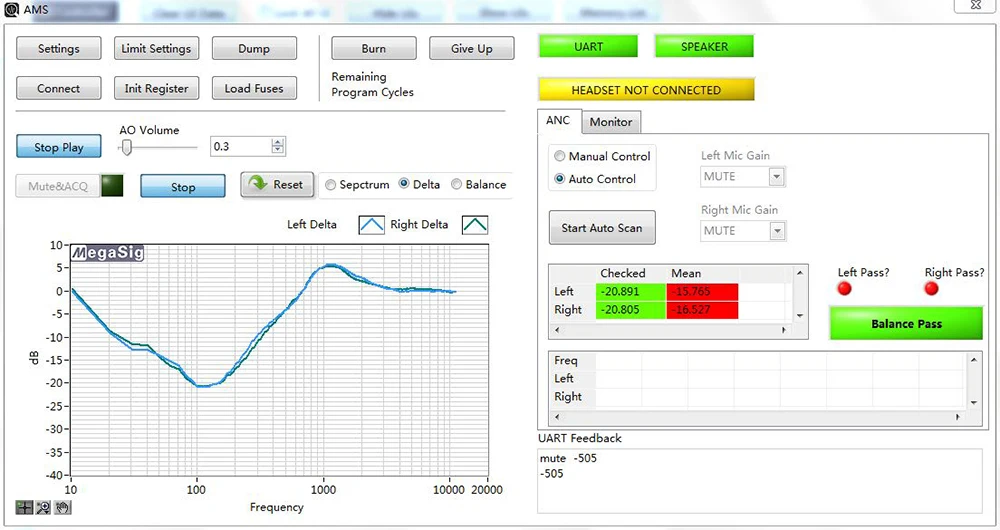Select the graph zoom magnifier tool

tap(43, 507)
